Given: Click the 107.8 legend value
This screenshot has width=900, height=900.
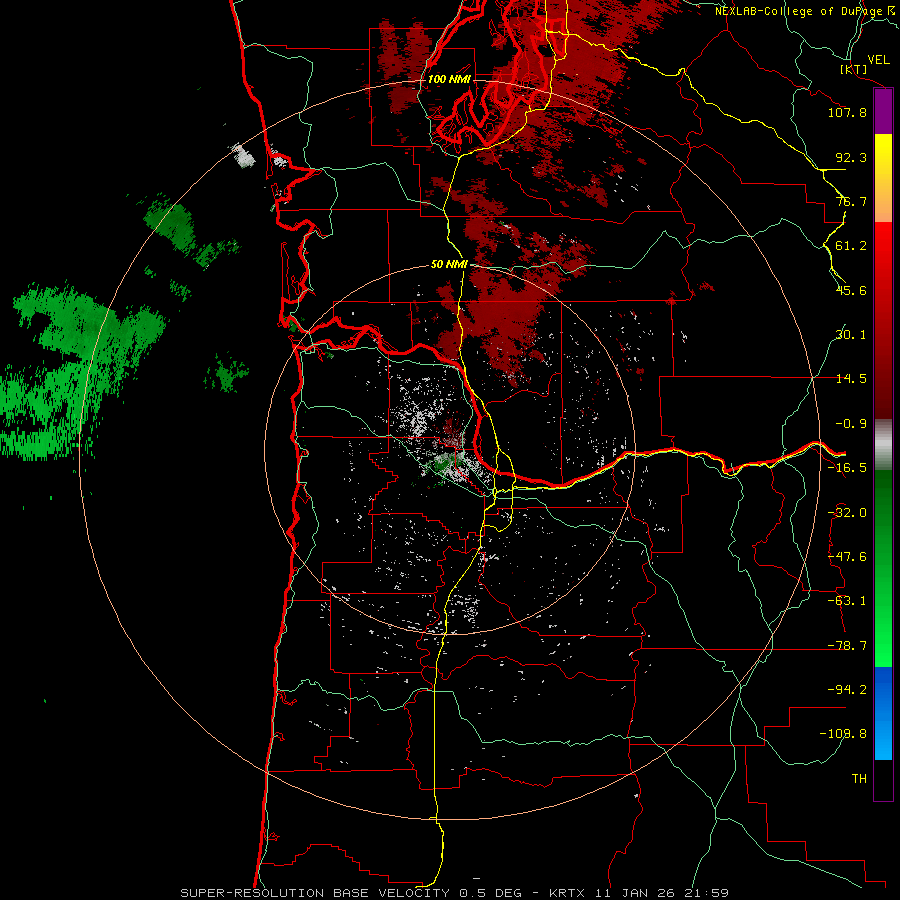Looking at the screenshot, I should (x=847, y=112).
